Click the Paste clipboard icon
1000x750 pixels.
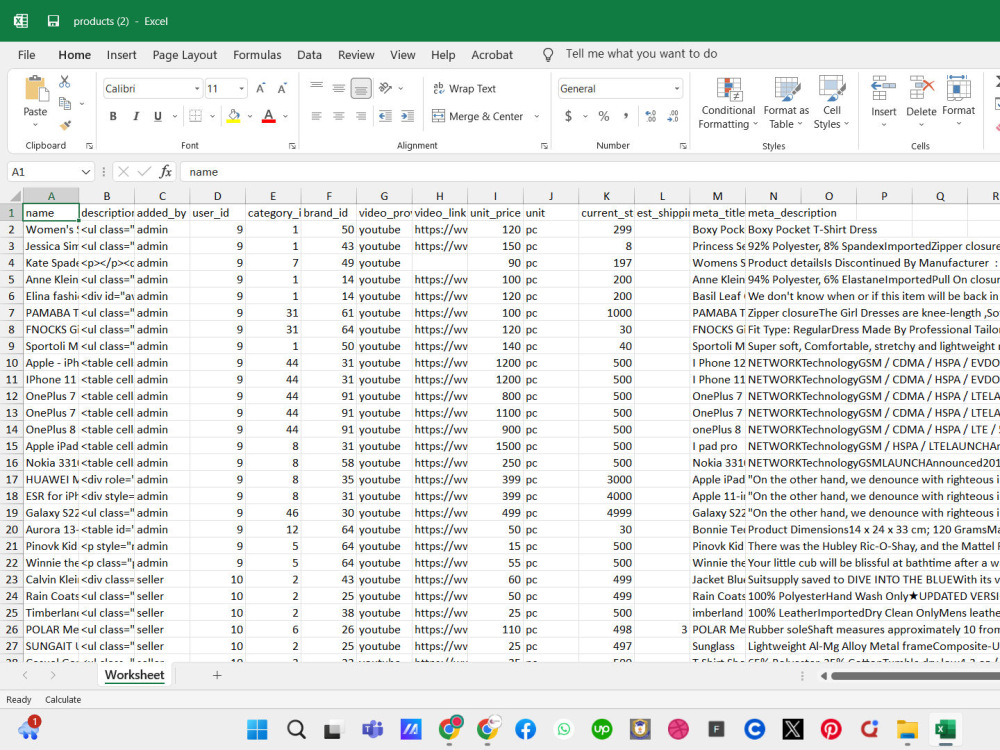(36, 89)
